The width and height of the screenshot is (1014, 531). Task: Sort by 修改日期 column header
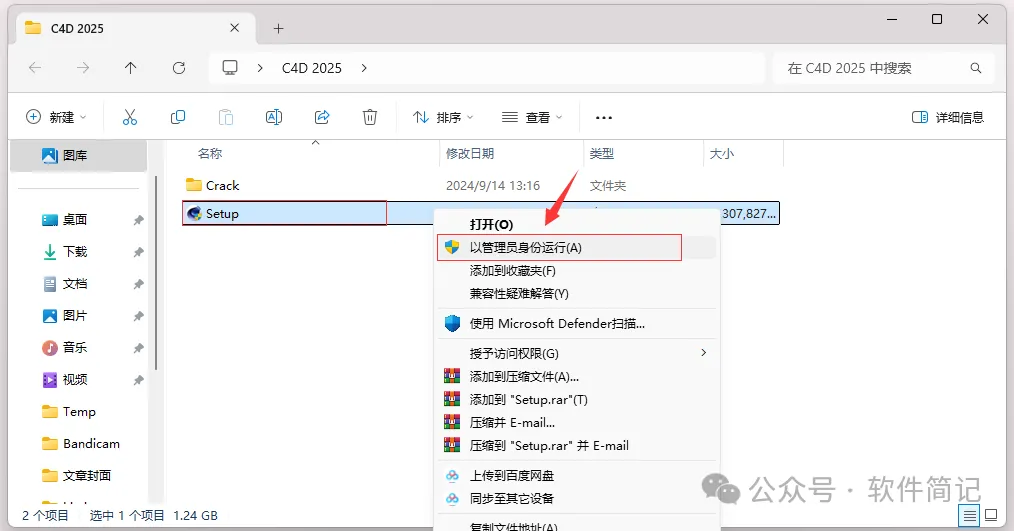click(470, 153)
